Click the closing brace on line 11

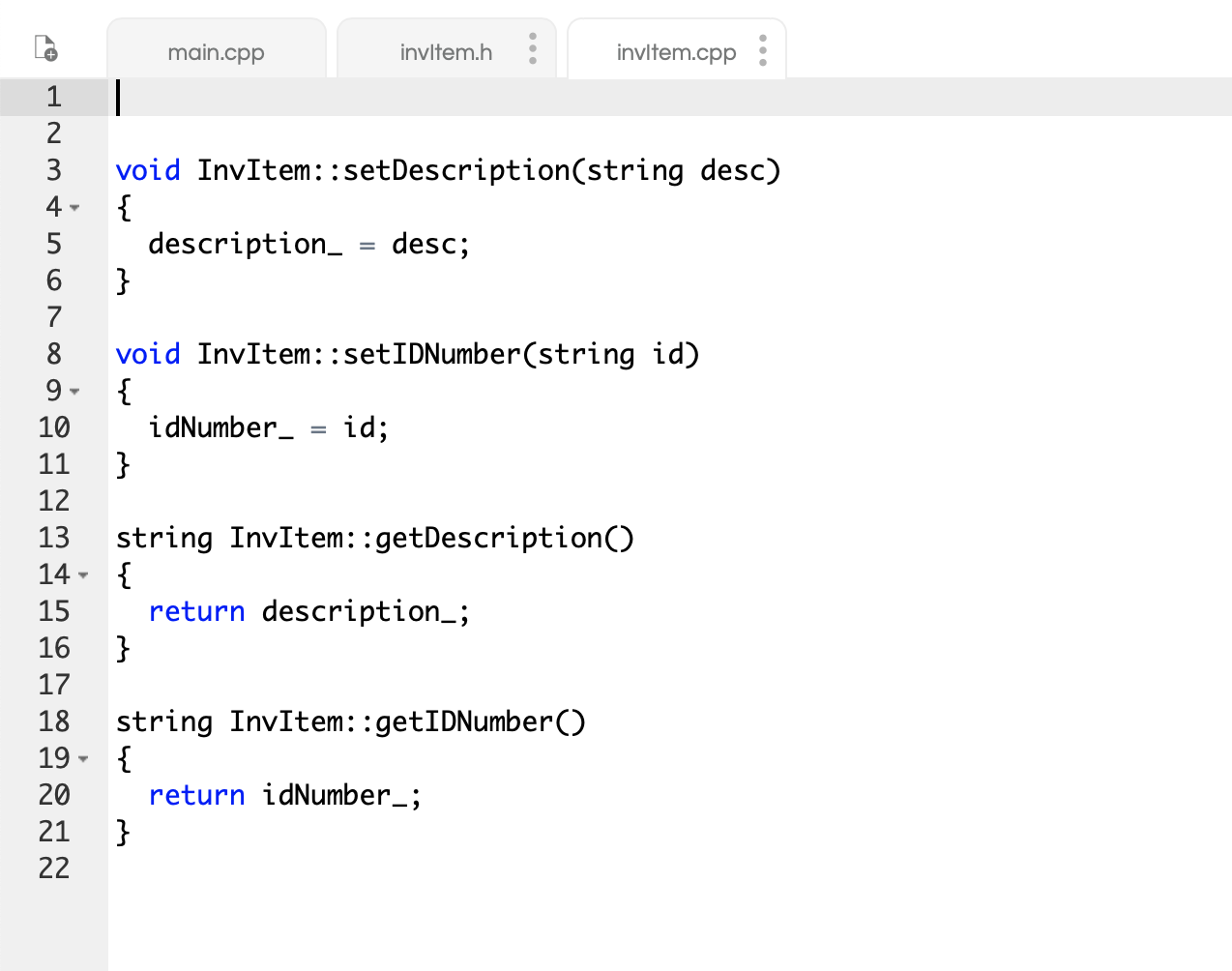tap(123, 464)
